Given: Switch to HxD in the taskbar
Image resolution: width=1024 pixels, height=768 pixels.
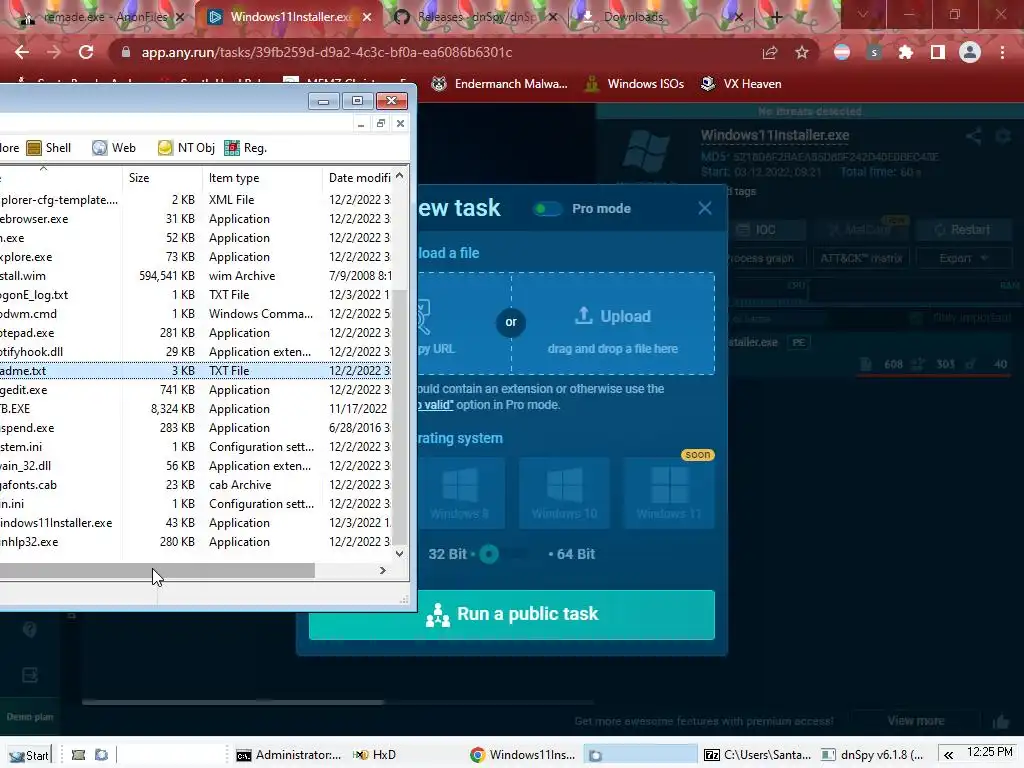Looking at the screenshot, I should point(376,755).
